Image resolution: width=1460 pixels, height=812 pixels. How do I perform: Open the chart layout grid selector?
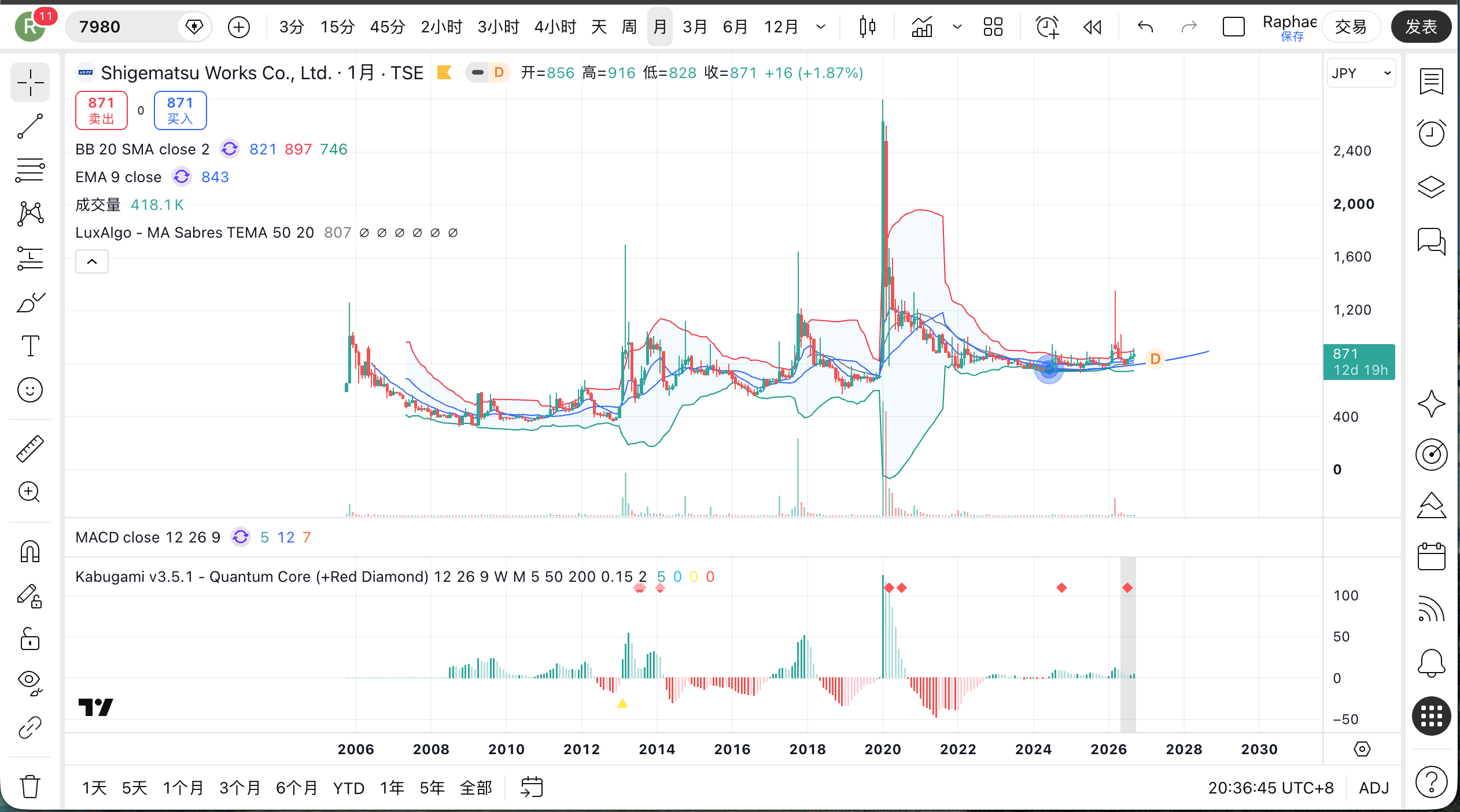point(993,27)
